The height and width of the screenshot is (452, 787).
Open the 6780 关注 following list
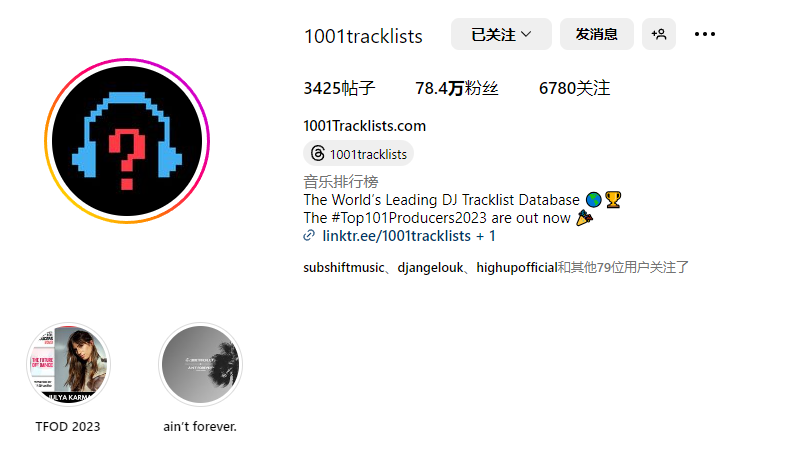(x=574, y=88)
